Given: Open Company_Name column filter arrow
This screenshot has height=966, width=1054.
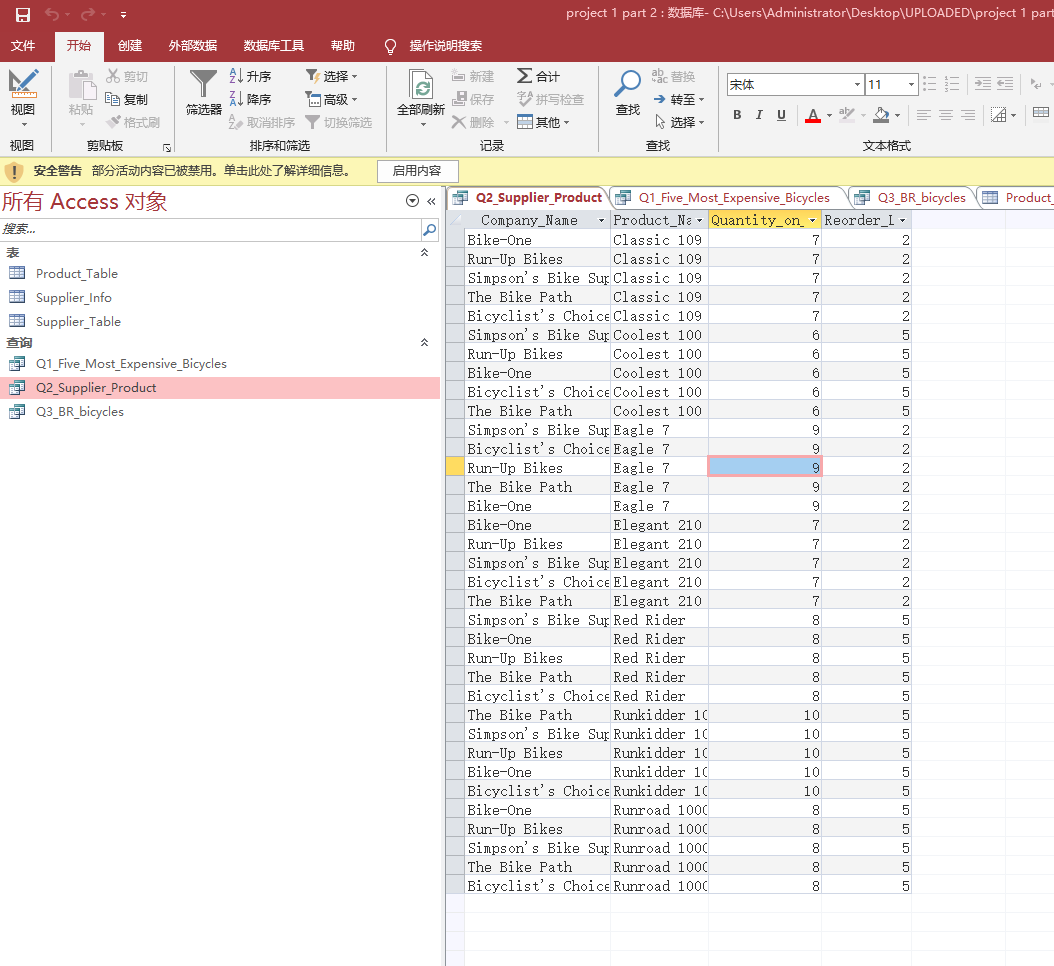Looking at the screenshot, I should 601,220.
